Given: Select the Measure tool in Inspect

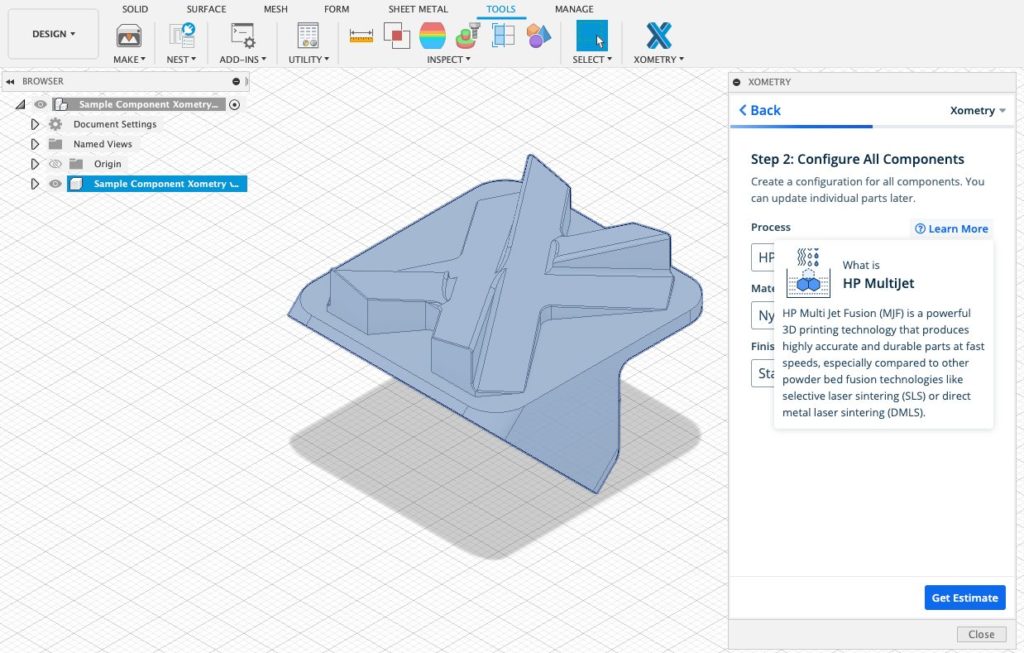Looking at the screenshot, I should (x=361, y=36).
